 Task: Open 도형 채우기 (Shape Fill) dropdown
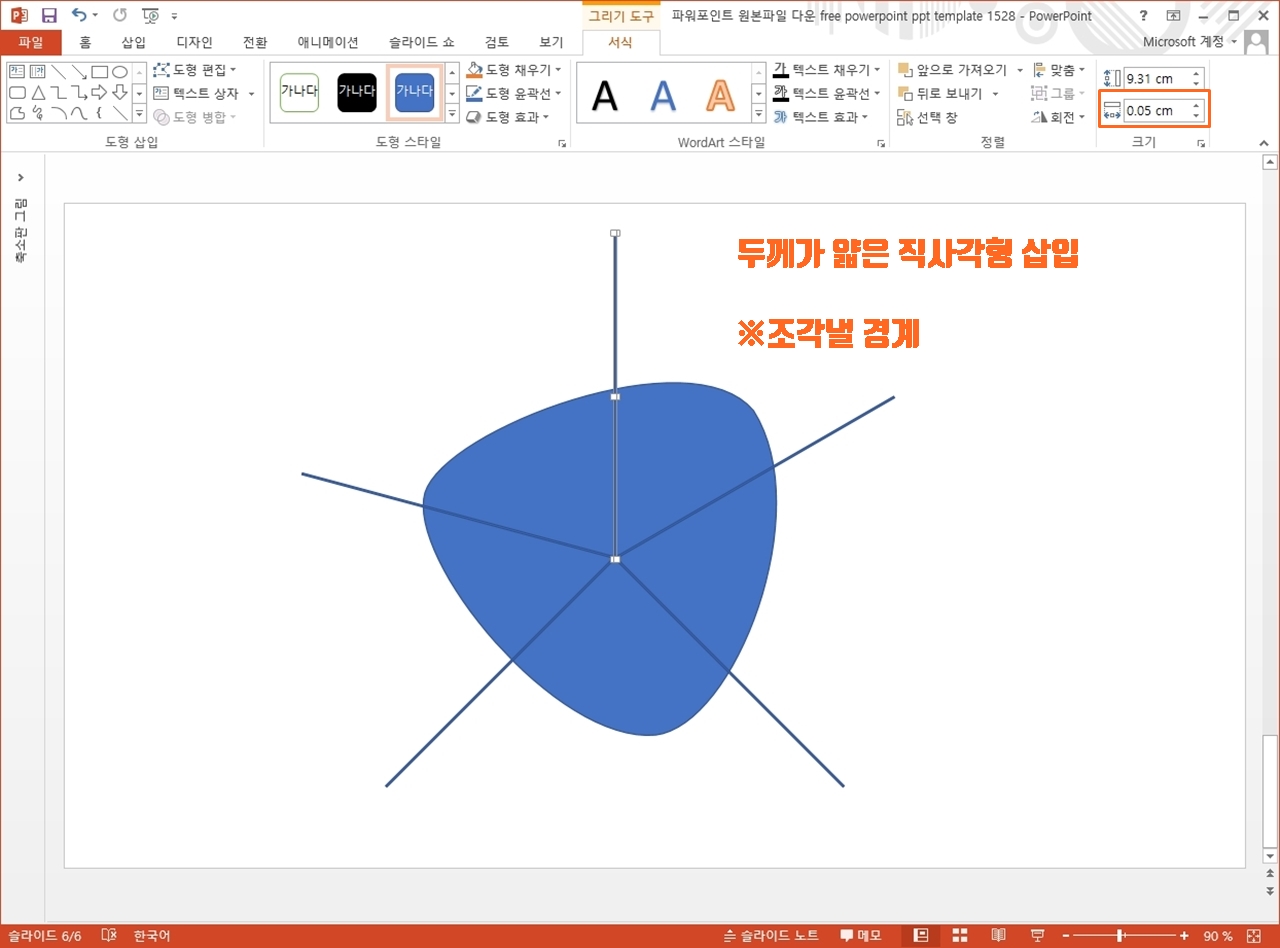tap(514, 70)
